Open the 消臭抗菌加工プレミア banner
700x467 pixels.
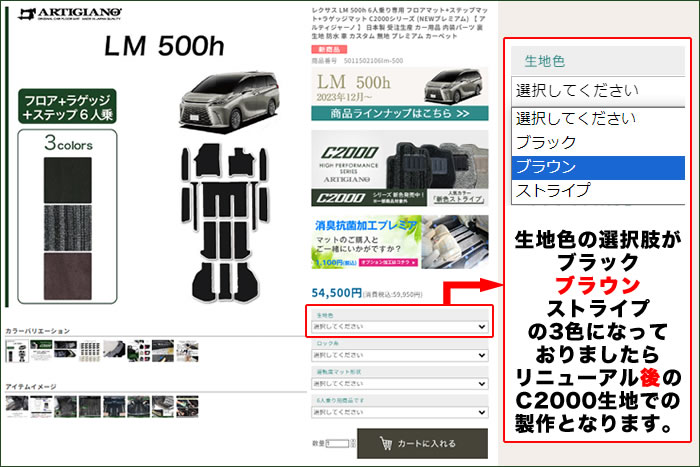(400, 242)
